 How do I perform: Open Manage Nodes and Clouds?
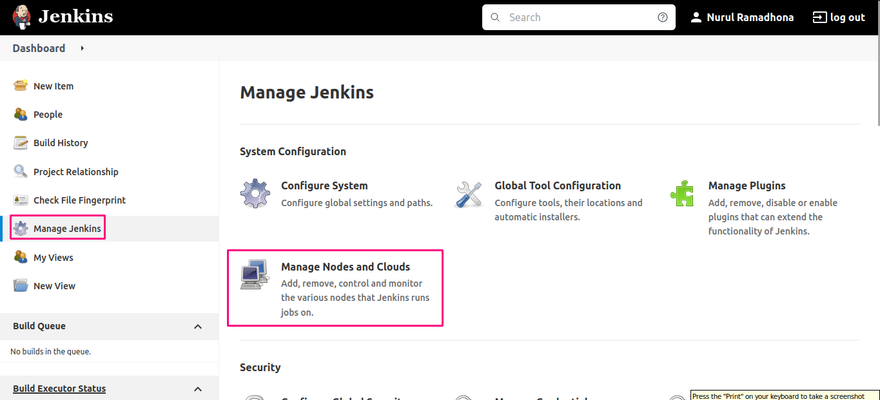(346, 267)
